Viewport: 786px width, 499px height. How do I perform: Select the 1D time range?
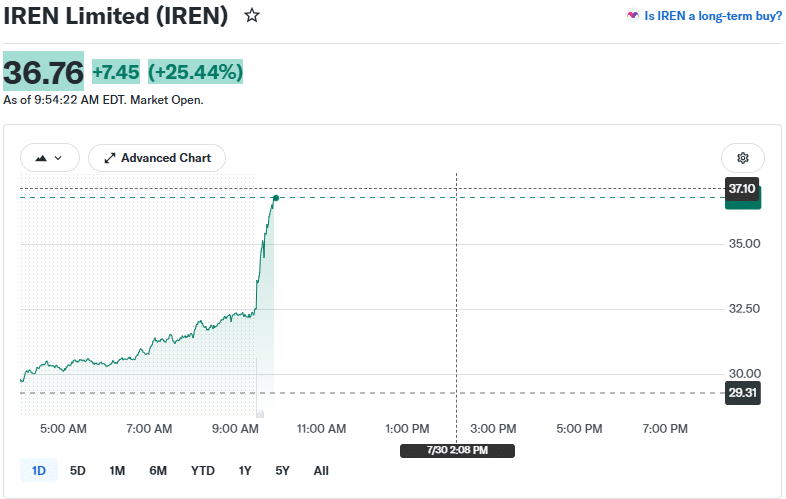[39, 470]
